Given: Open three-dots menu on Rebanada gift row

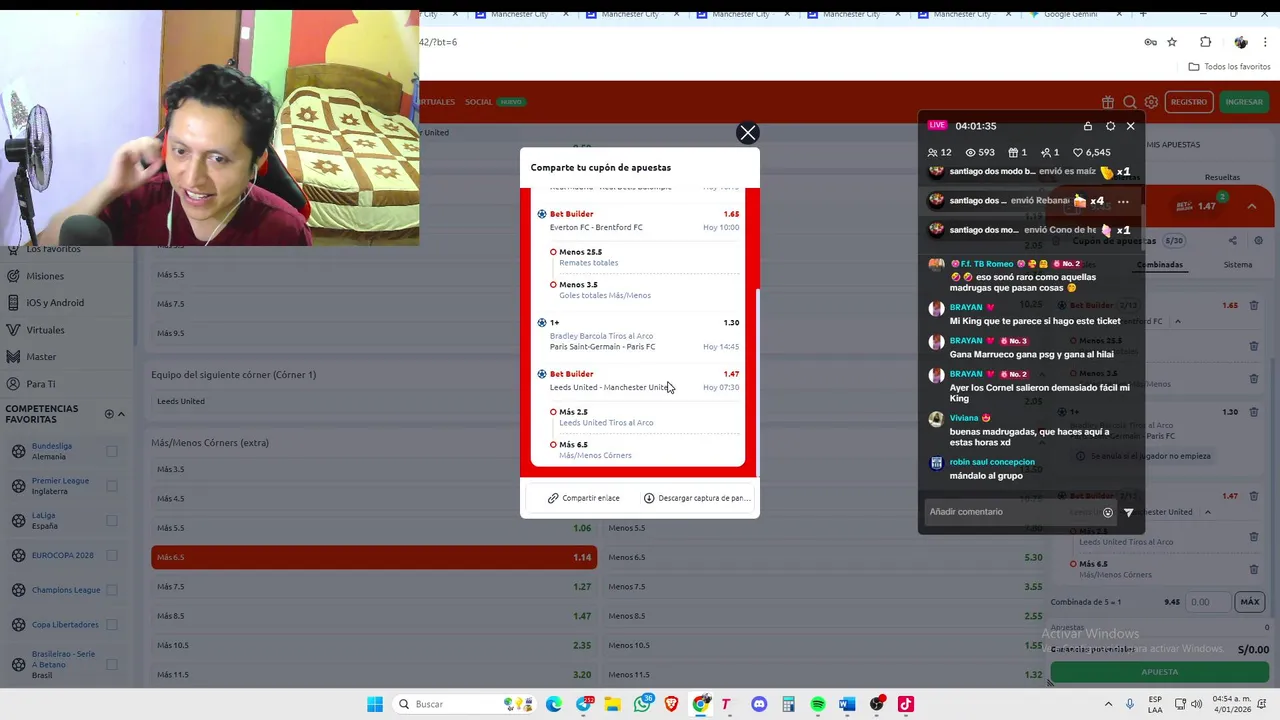Looking at the screenshot, I should [1123, 201].
